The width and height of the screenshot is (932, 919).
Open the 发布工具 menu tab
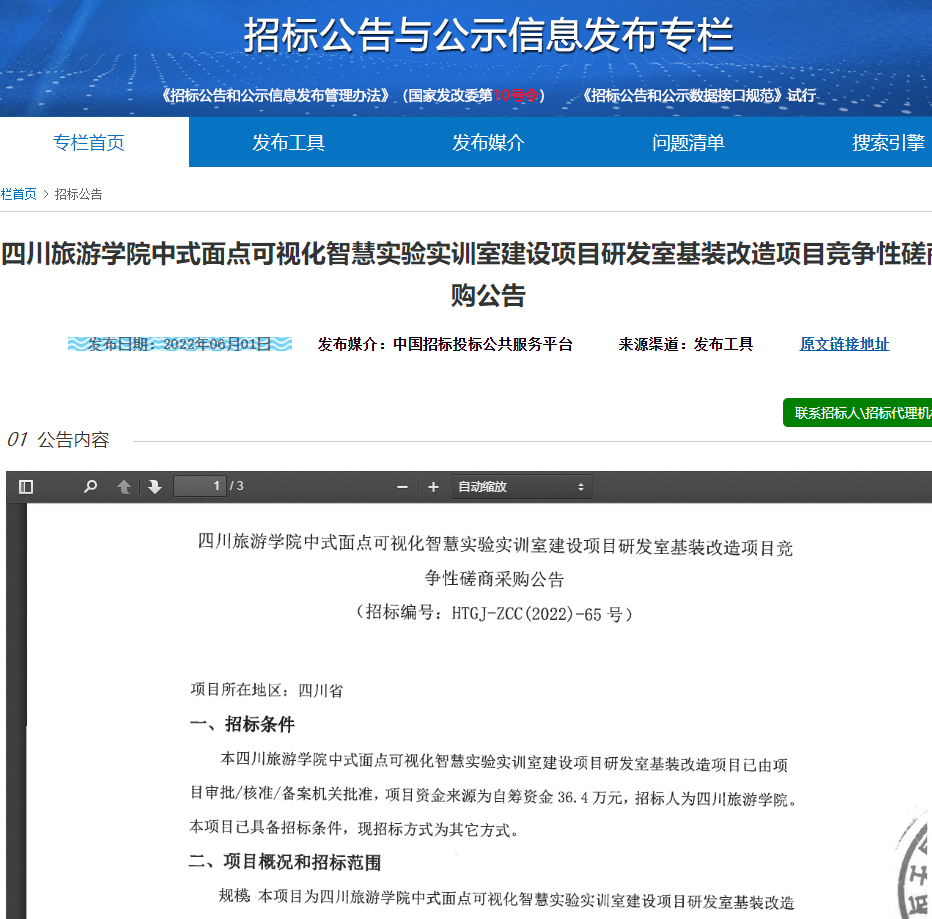coord(289,143)
